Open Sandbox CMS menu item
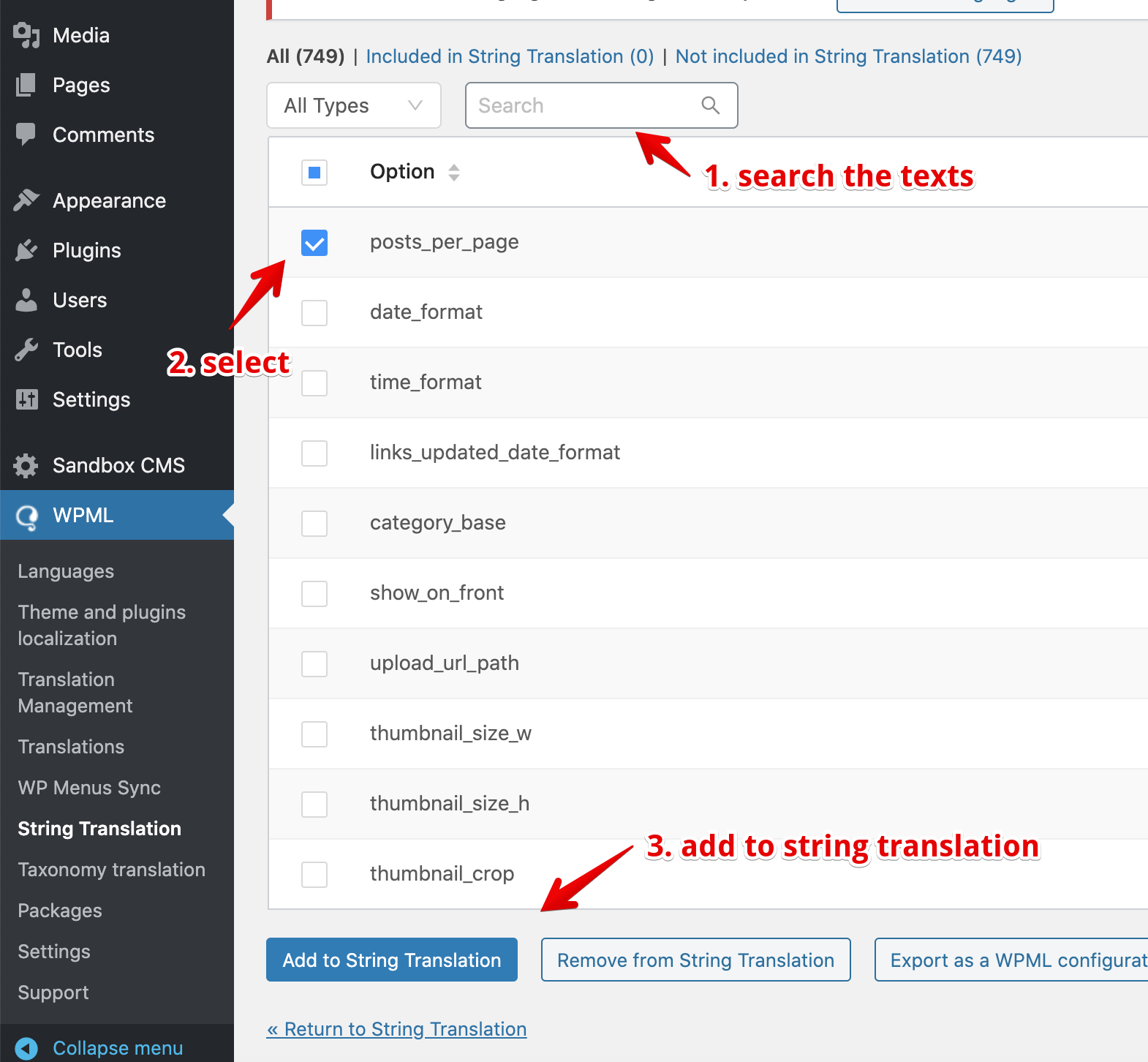Viewport: 1148px width, 1062px height. pyautogui.click(x=117, y=465)
